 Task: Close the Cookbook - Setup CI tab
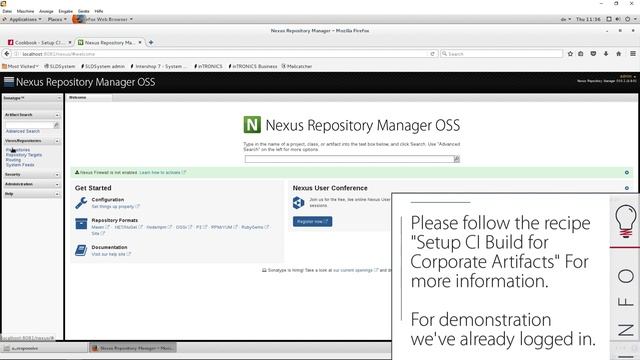click(70, 42)
